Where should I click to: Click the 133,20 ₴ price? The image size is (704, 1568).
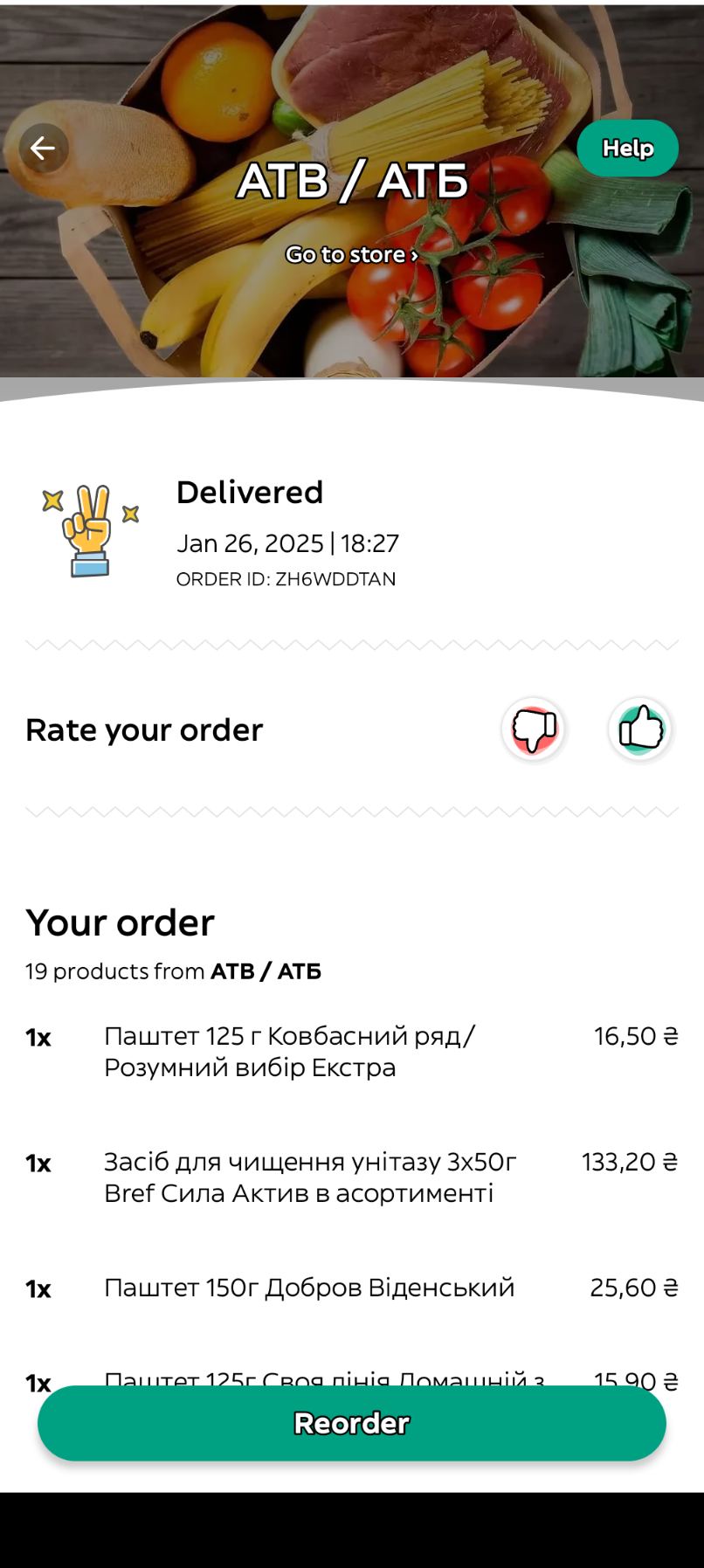tap(630, 1162)
